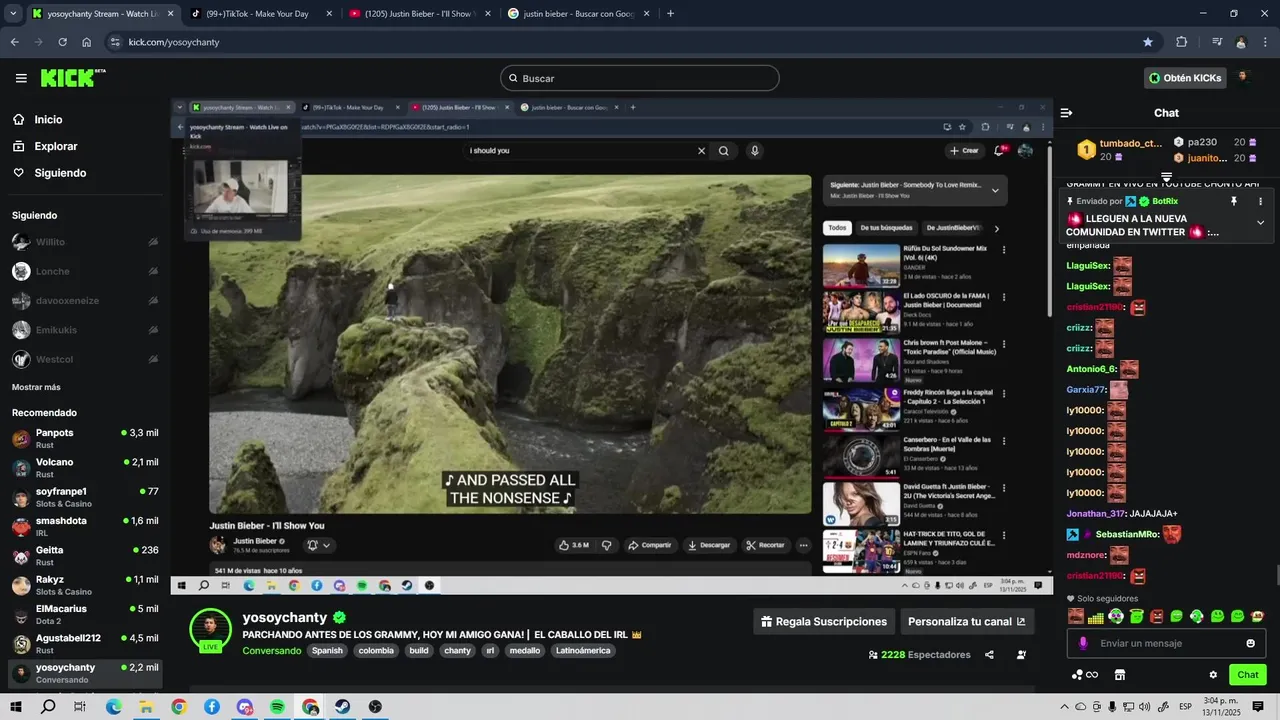The image size is (1280, 720).
Task: Click the mustache man quick emote
Action: (1076, 616)
